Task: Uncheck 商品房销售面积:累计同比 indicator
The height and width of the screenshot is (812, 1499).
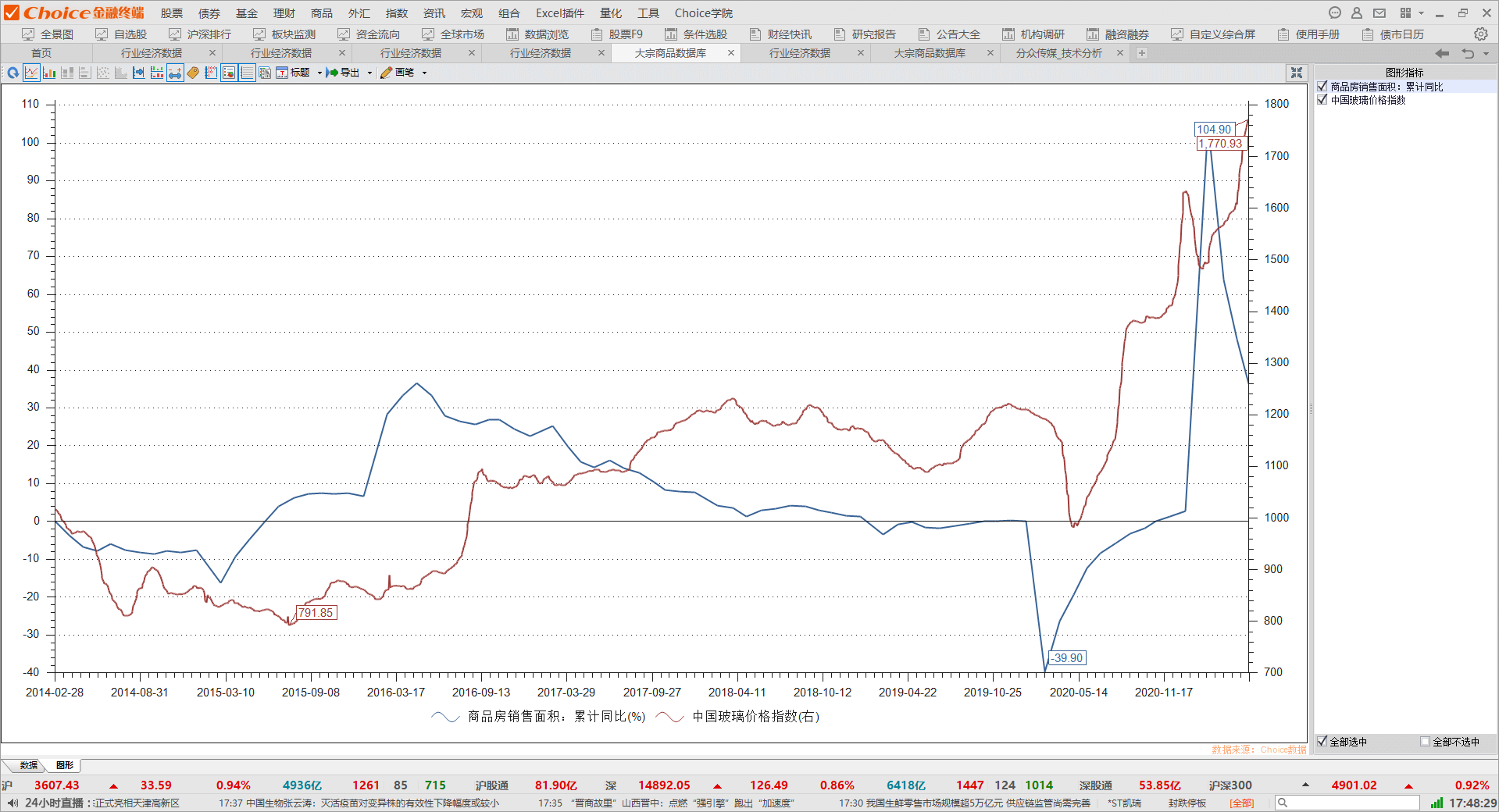Action: [x=1322, y=87]
